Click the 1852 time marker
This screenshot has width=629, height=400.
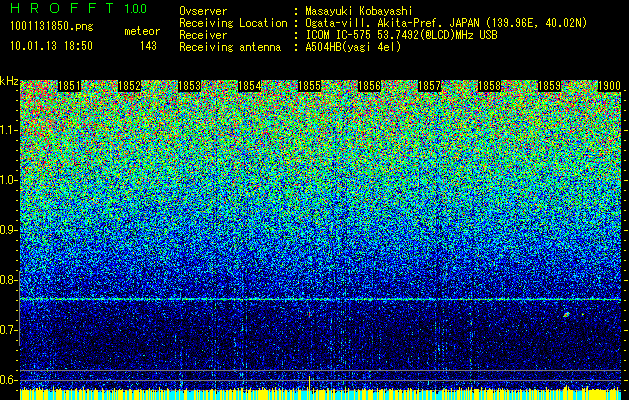point(130,86)
